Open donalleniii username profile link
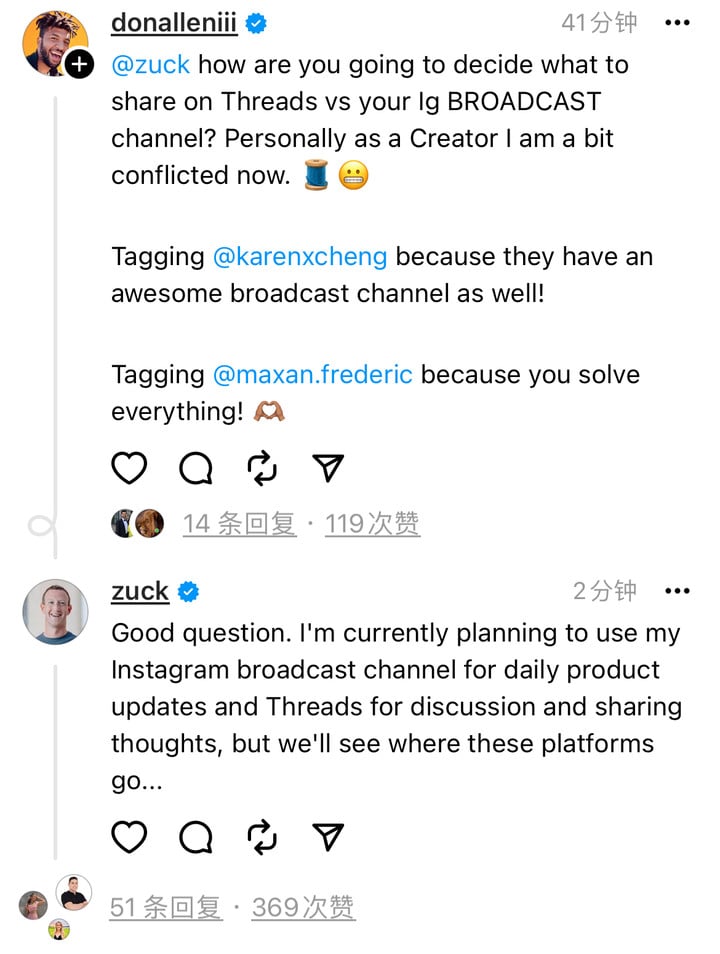Screen dimensions: 720x954 [x=174, y=23]
